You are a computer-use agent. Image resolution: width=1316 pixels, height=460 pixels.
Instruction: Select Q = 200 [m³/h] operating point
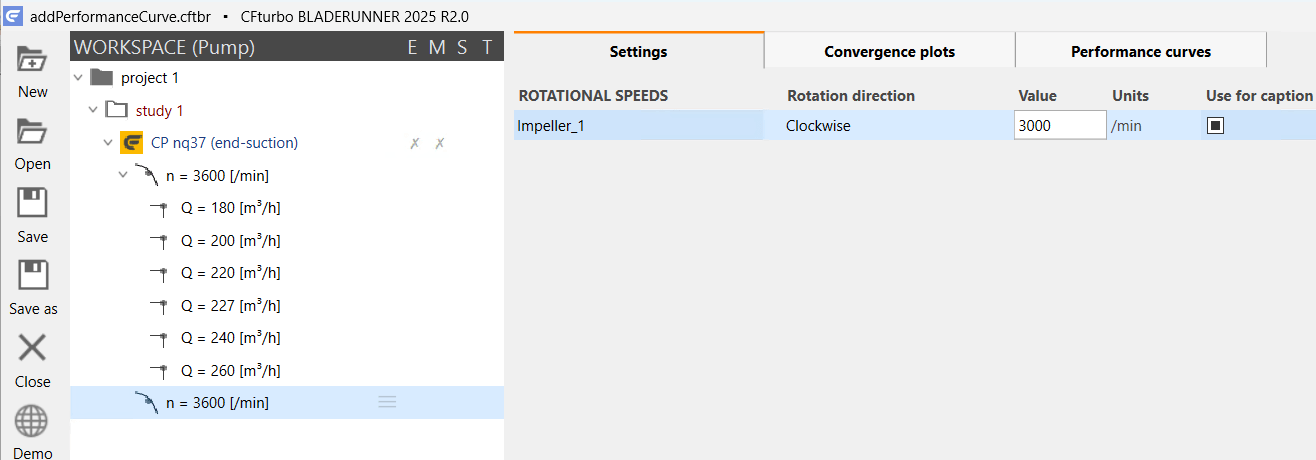click(x=230, y=240)
